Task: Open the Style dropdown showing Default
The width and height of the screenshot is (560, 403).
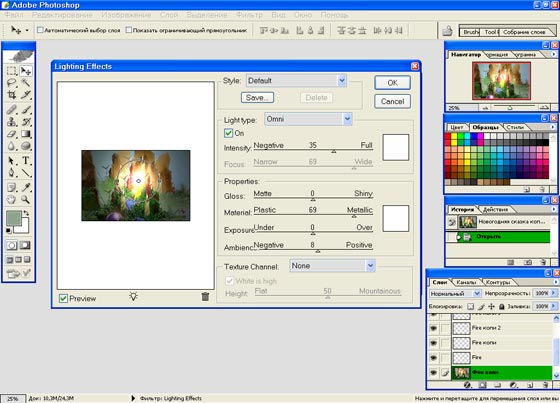Action: click(296, 81)
